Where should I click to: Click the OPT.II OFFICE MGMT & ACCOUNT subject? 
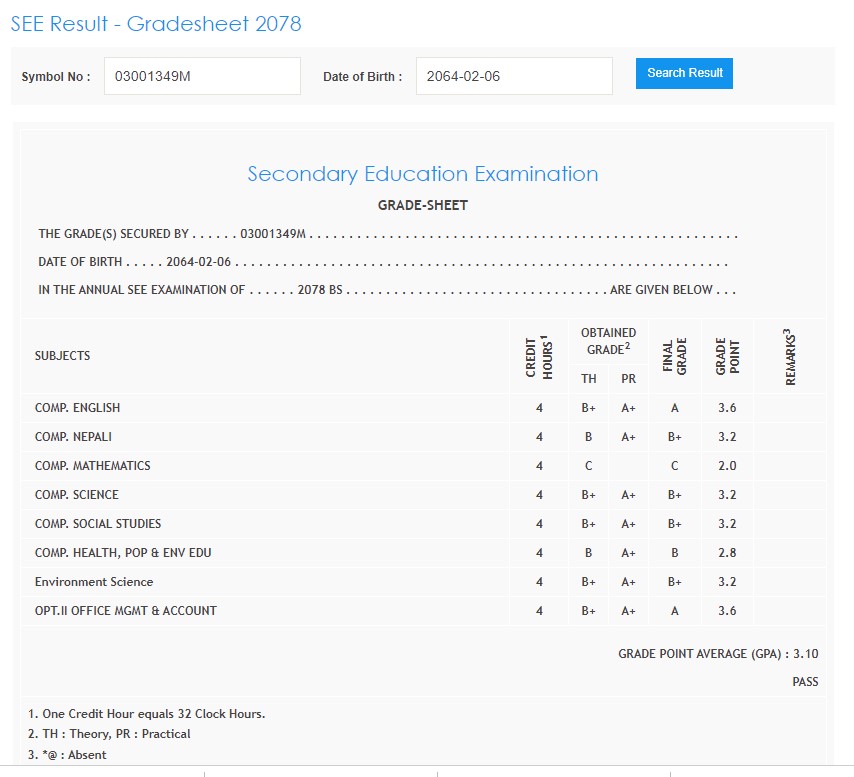point(126,611)
